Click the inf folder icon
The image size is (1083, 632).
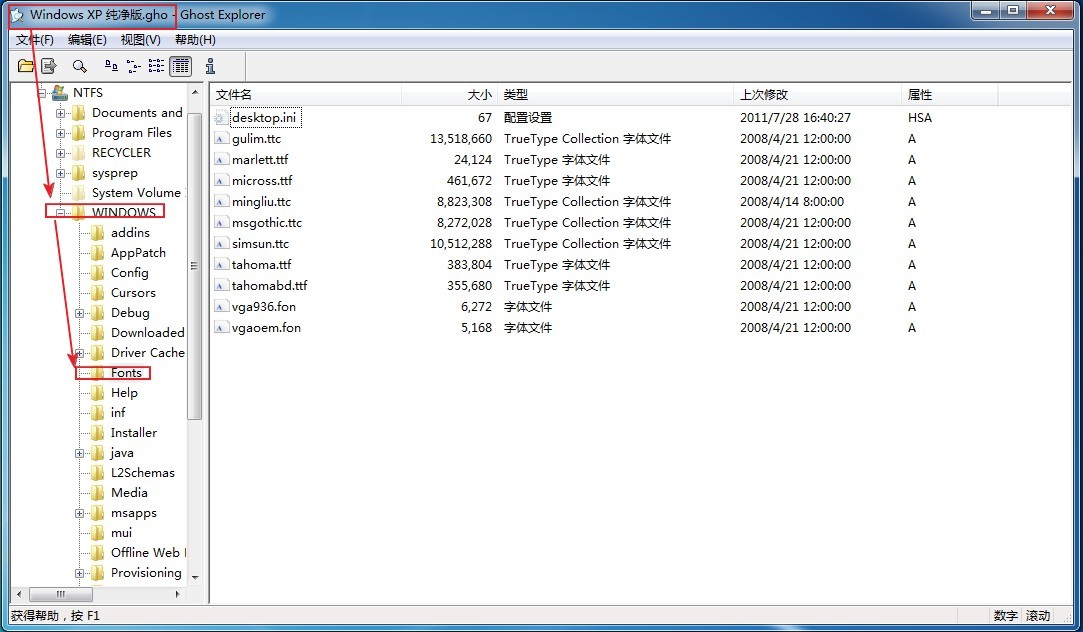pyautogui.click(x=98, y=413)
